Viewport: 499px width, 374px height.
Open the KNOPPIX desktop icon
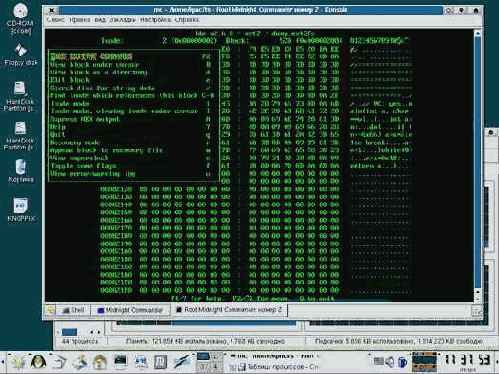tap(21, 210)
